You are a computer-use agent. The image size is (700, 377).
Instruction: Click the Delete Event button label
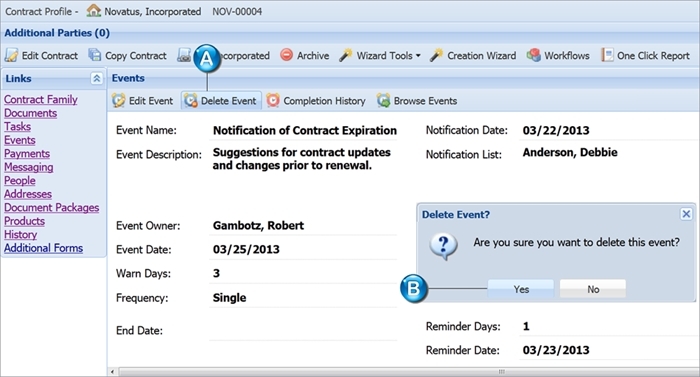(229, 101)
